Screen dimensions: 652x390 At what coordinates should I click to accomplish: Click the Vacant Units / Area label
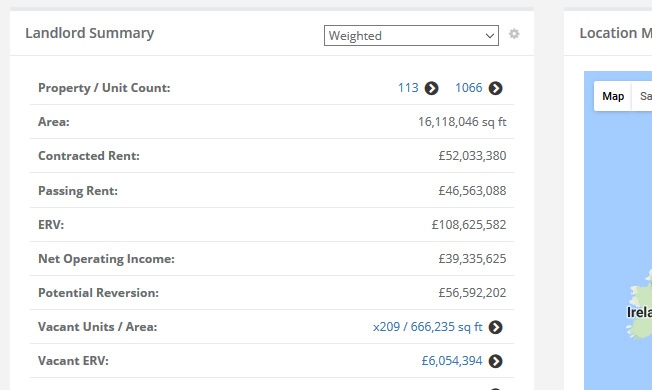98,327
